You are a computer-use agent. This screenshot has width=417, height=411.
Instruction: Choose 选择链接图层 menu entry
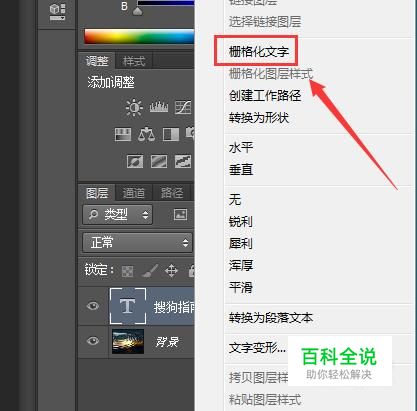[x=265, y=22]
